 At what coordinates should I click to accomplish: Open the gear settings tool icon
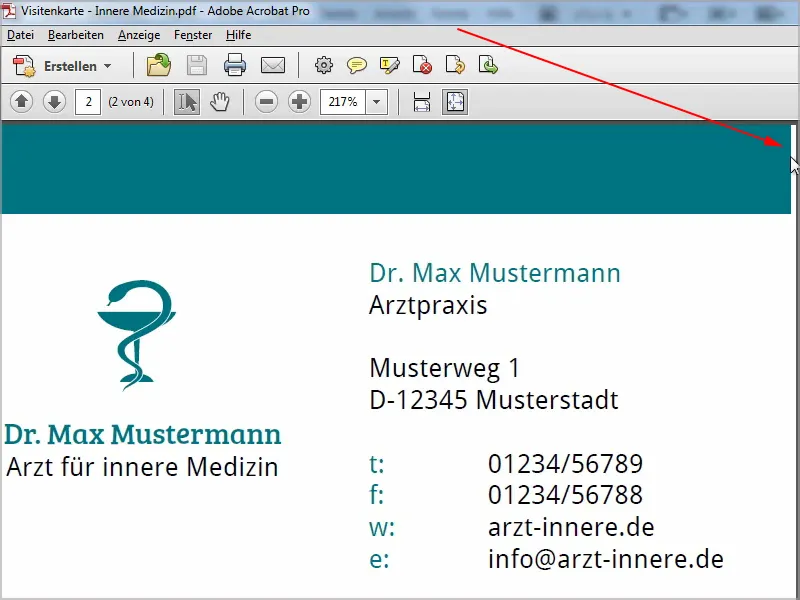323,65
